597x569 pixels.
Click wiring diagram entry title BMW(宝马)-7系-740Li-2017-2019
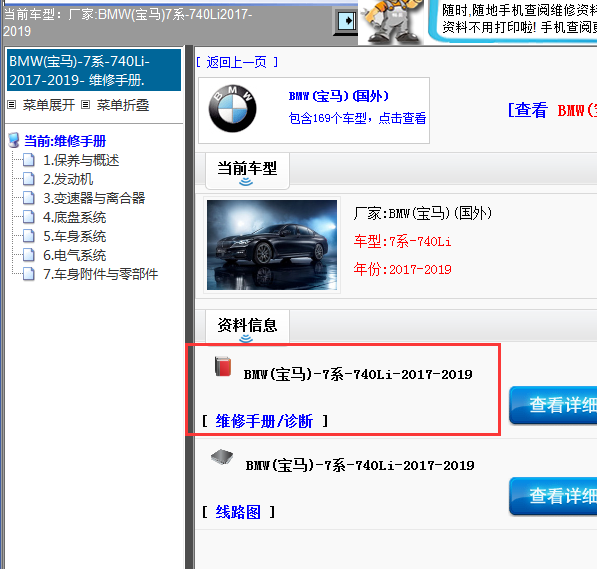pyautogui.click(x=360, y=465)
